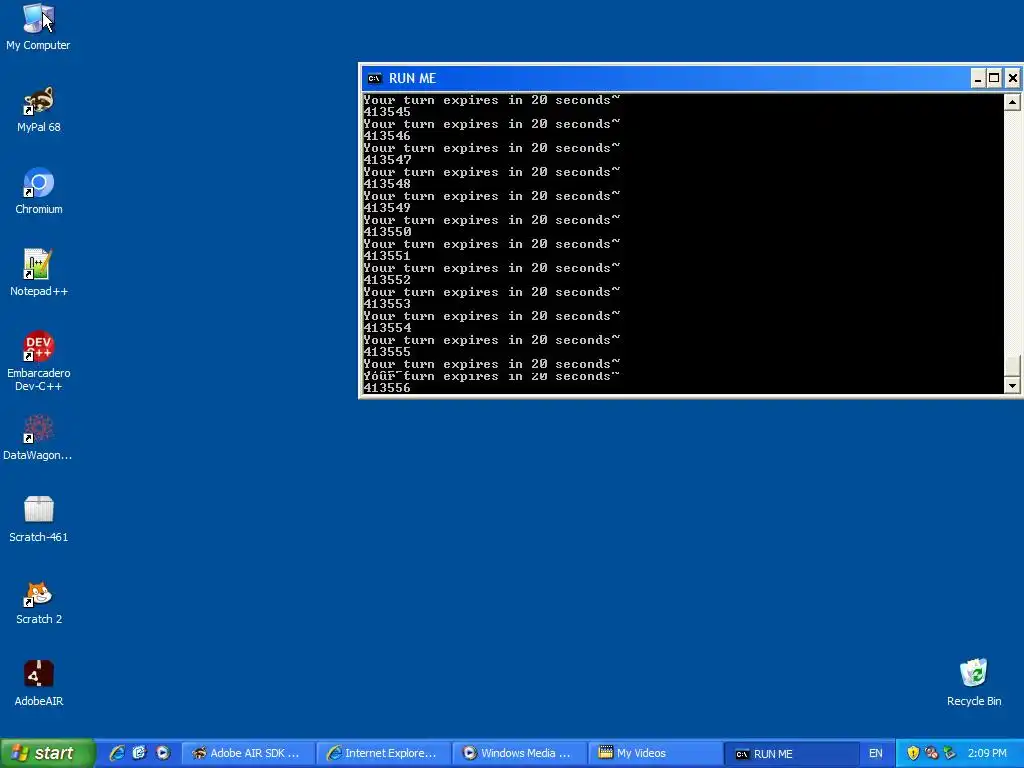
Task: Click the console line 413545
Action: click(387, 112)
